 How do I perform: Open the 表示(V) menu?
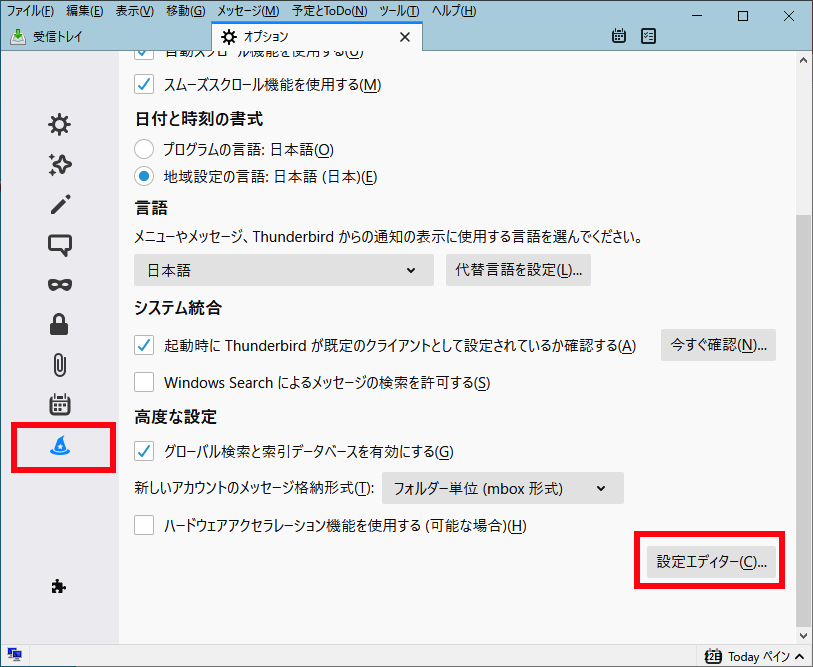click(135, 11)
